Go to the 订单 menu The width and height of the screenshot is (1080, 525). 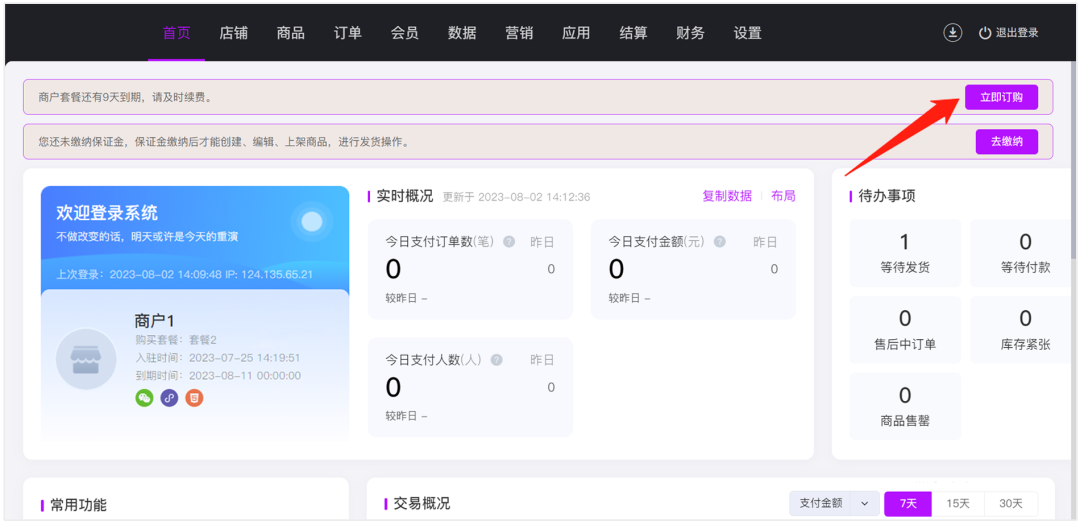pos(348,33)
